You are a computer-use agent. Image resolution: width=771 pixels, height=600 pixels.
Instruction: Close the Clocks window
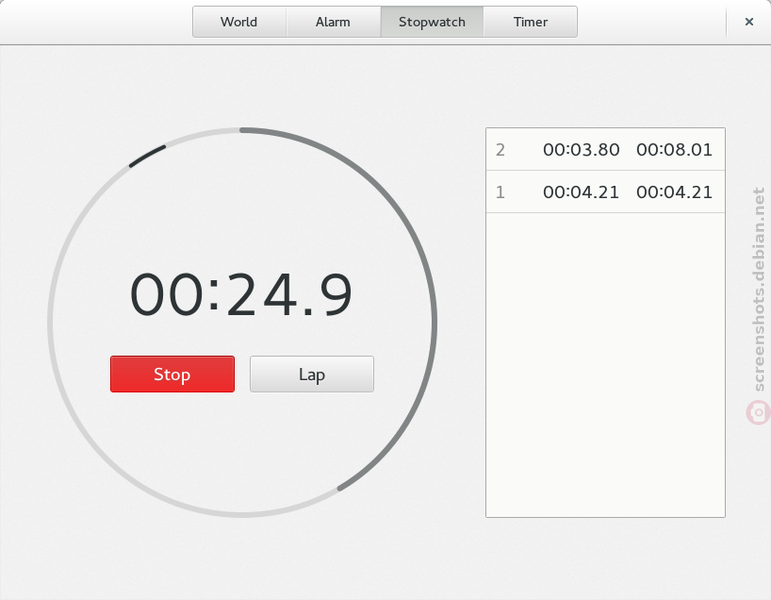click(x=749, y=22)
